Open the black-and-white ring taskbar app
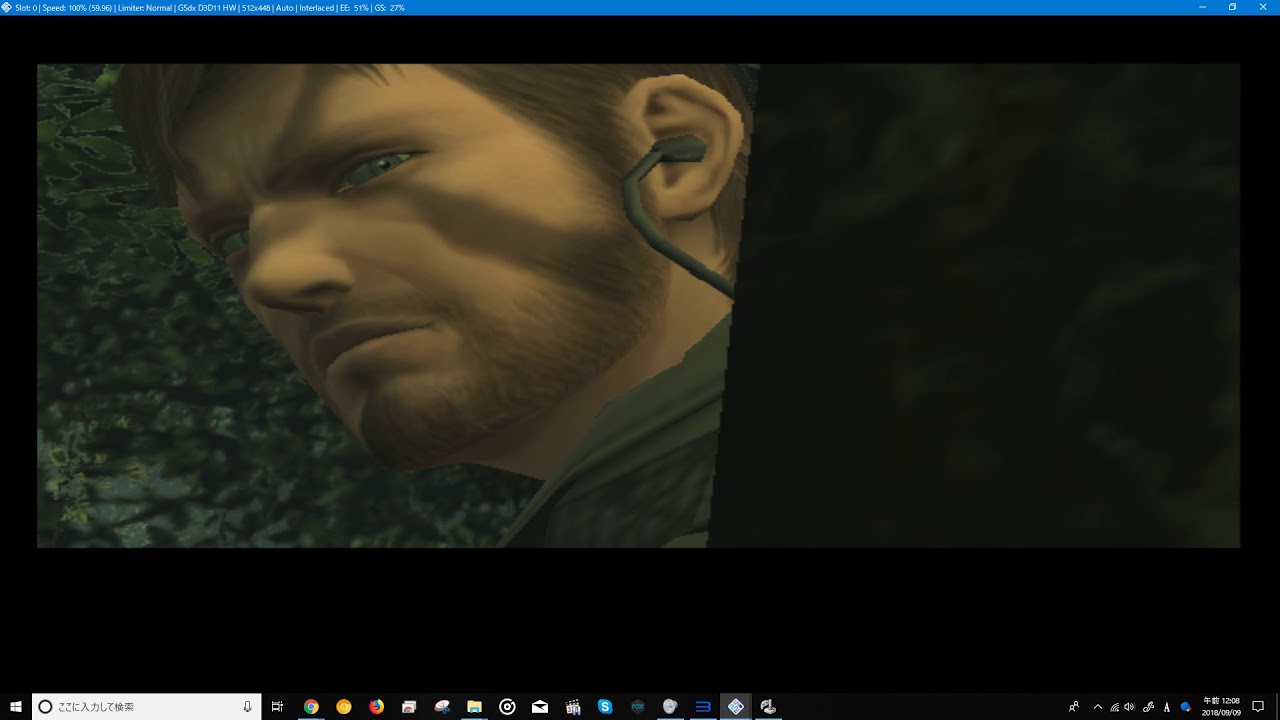Viewport: 1280px width, 720px height. (x=507, y=707)
